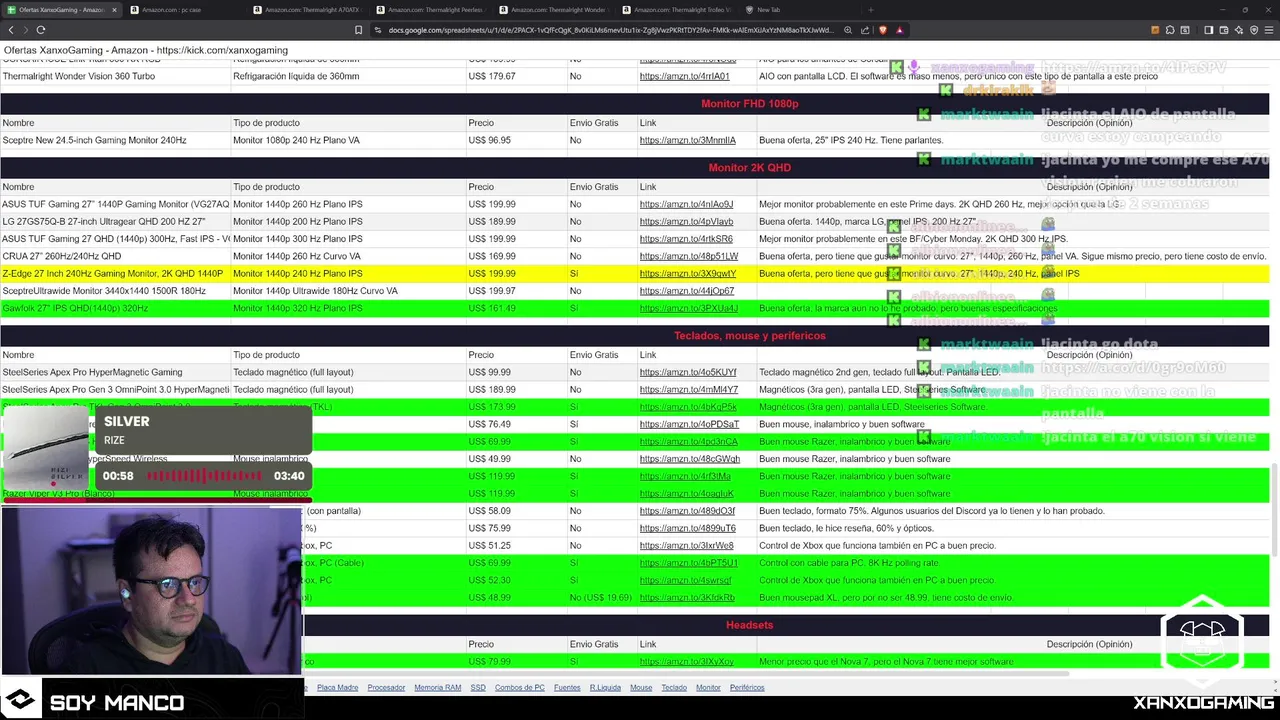Viewport: 1280px width, 720px height.
Task: Open link for SteelSeries Apex Pro Gen 3 OmniPoint
Action: click(x=689, y=390)
